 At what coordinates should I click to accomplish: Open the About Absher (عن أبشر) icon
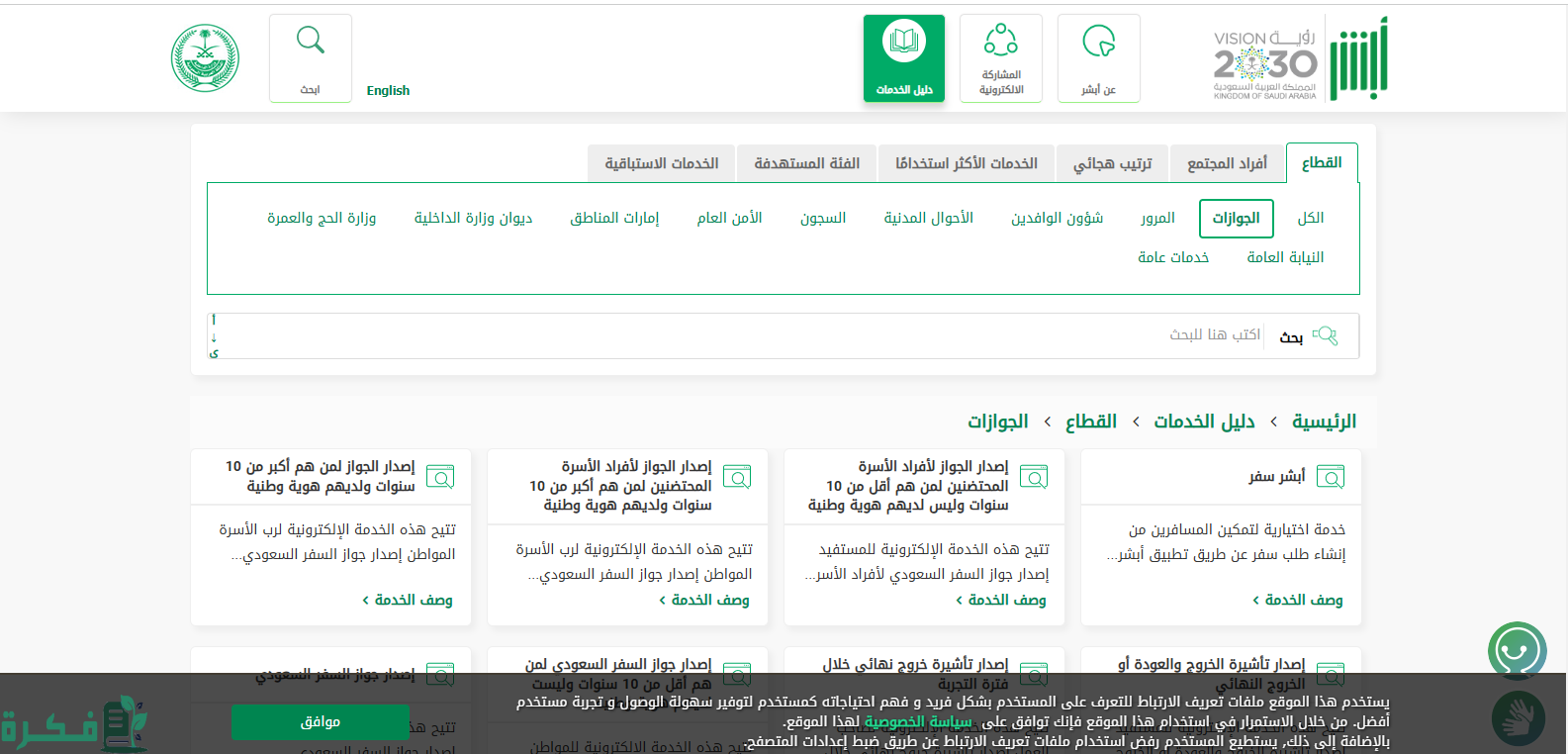point(1098,43)
